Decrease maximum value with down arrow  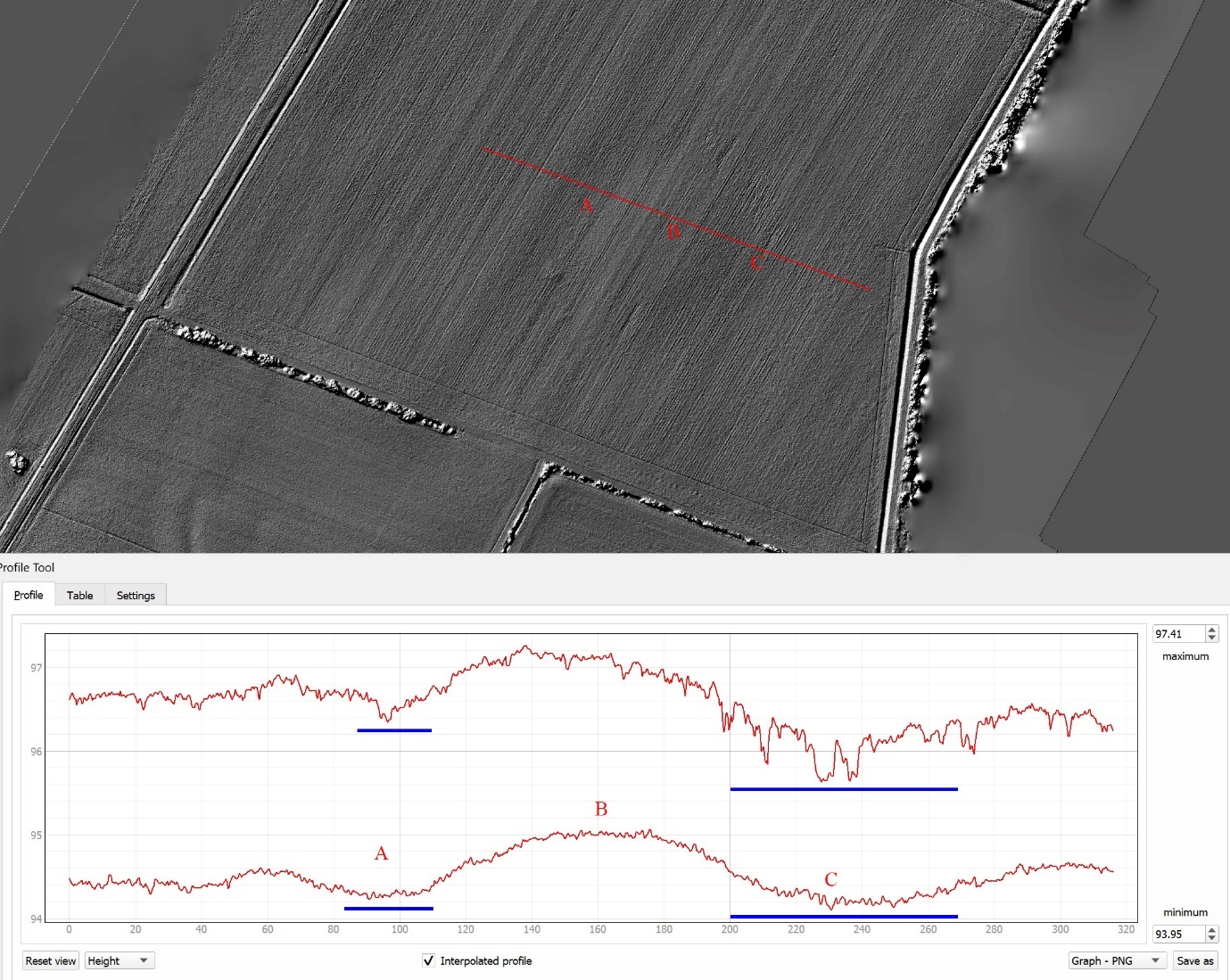[x=1211, y=638]
